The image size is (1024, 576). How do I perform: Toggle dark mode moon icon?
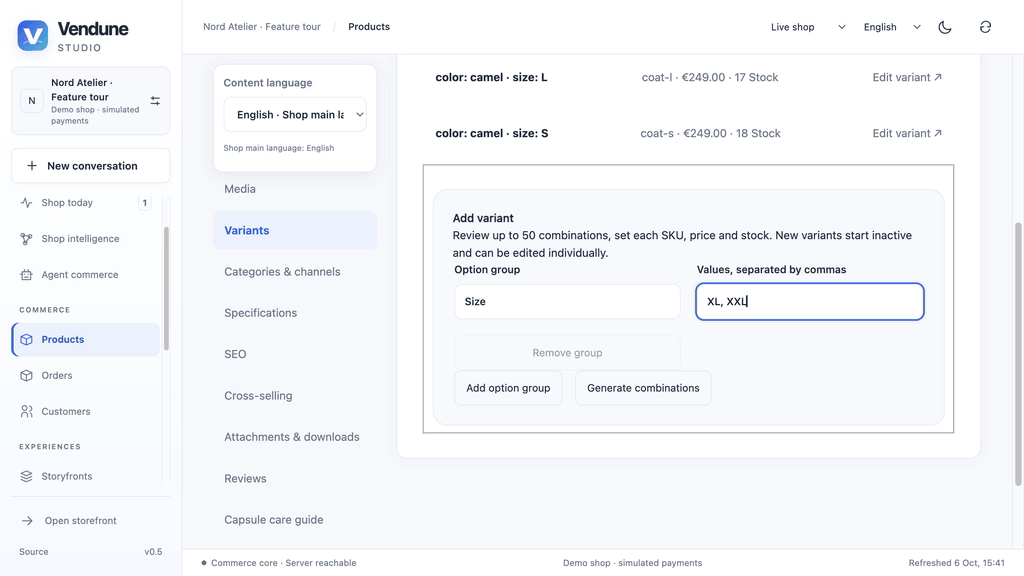[945, 27]
